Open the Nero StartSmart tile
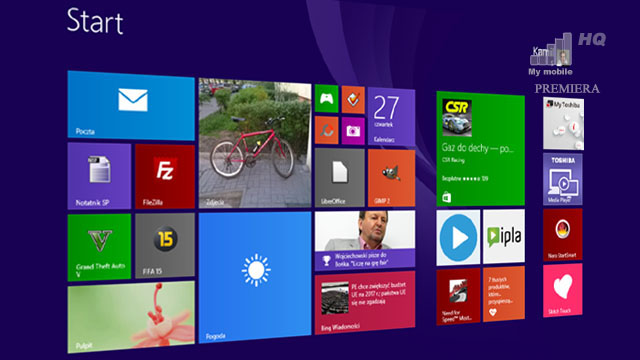Screen dimensions: 640x360 (563, 235)
